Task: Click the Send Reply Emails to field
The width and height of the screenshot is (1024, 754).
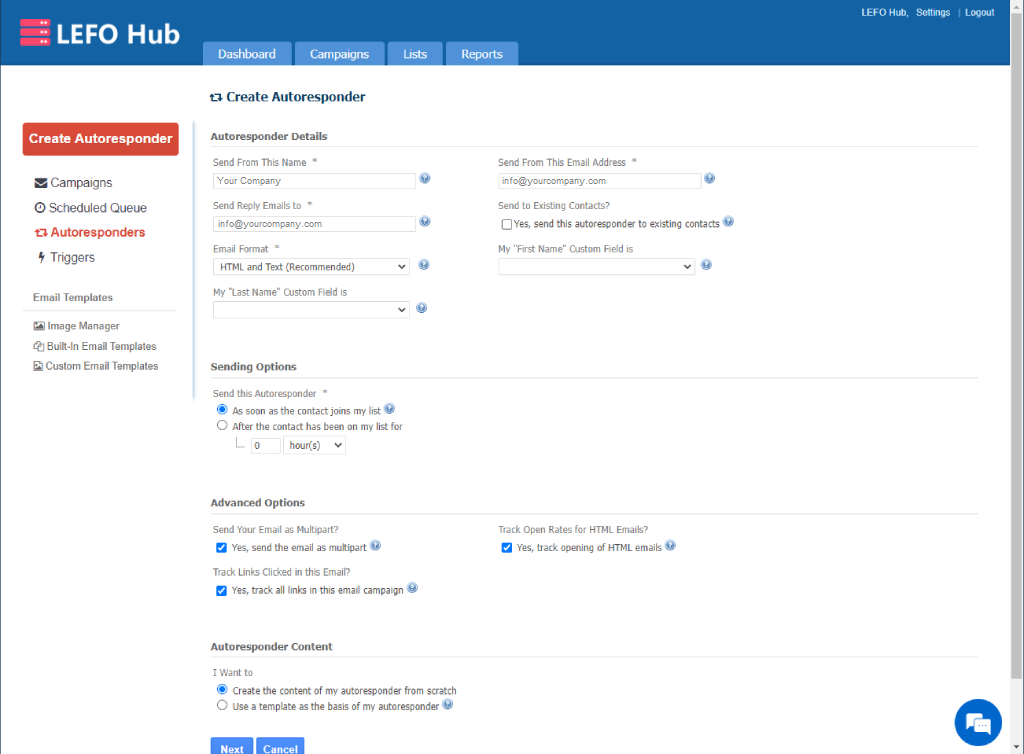Action: coord(314,224)
